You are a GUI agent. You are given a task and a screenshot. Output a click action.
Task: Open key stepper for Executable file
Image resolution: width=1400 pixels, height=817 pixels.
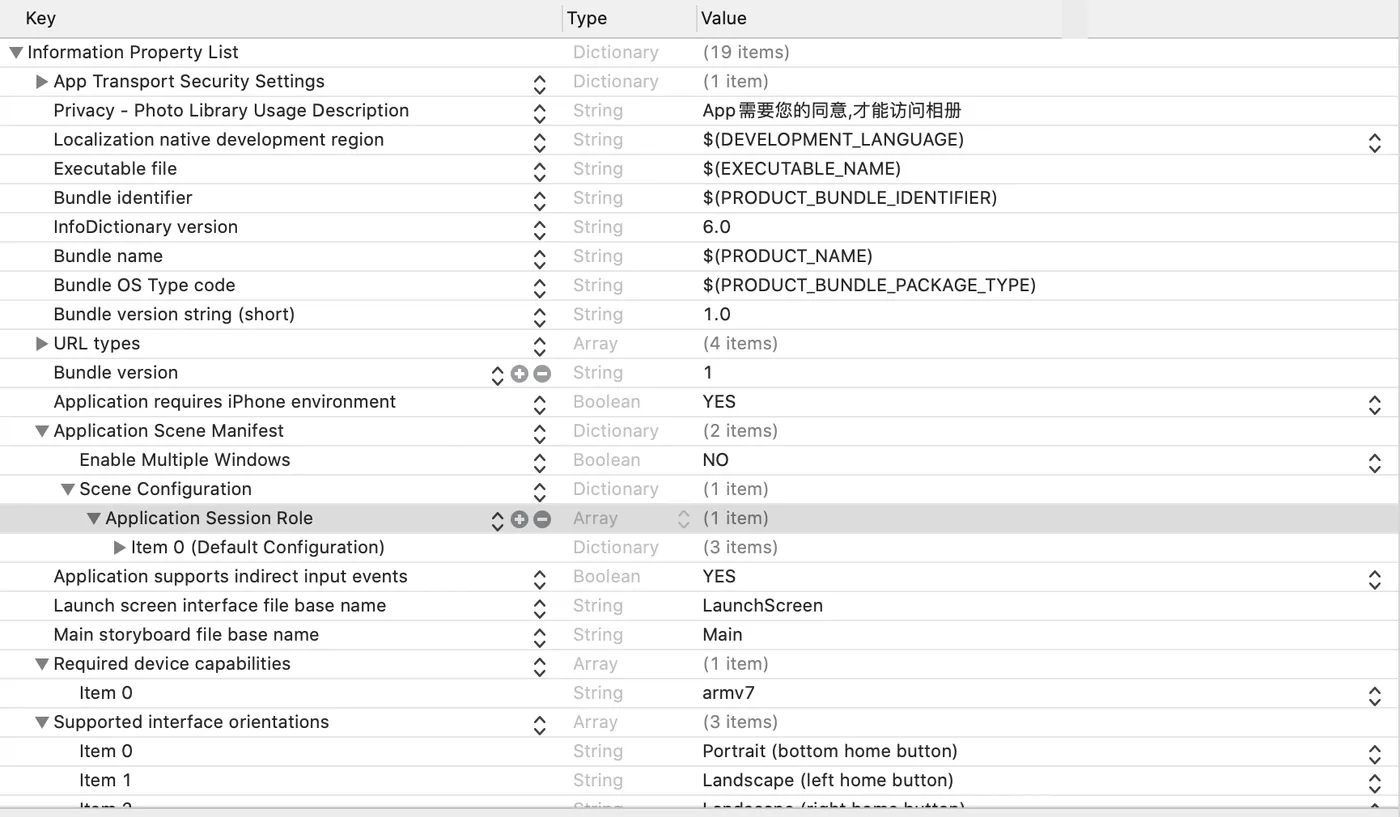540,170
